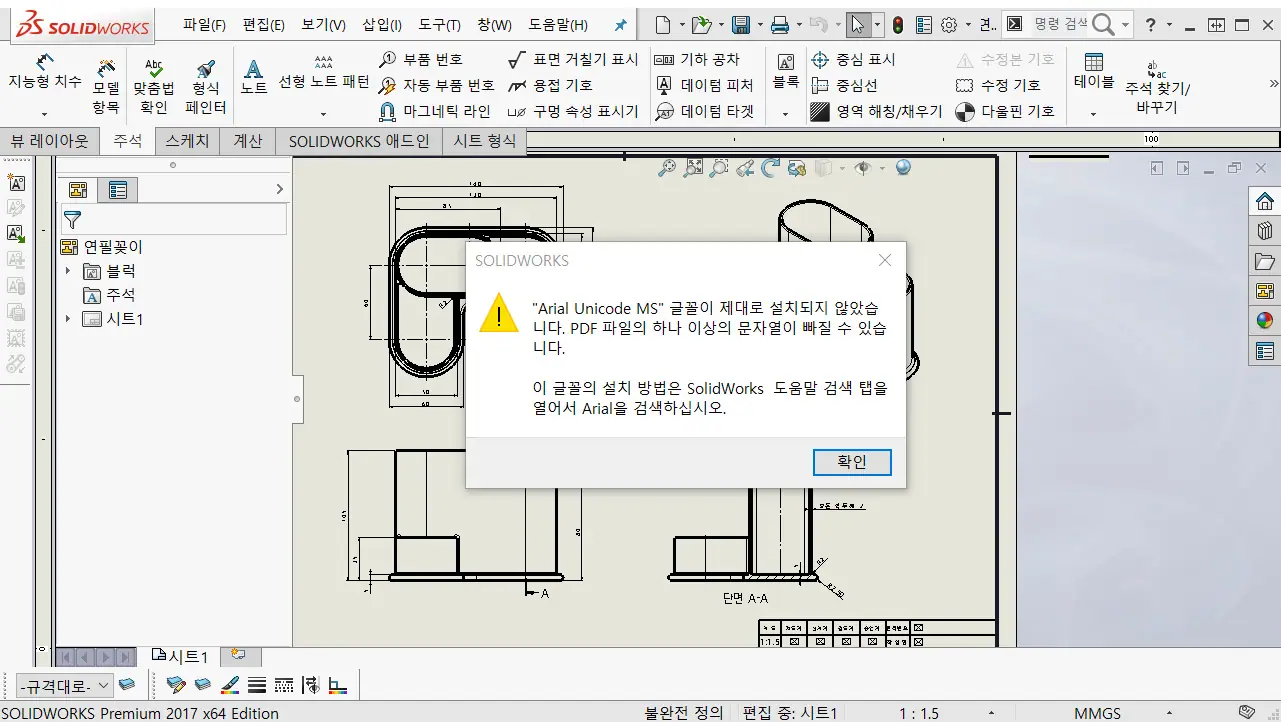Insert a 수정 기호 revision cloud

(998, 85)
